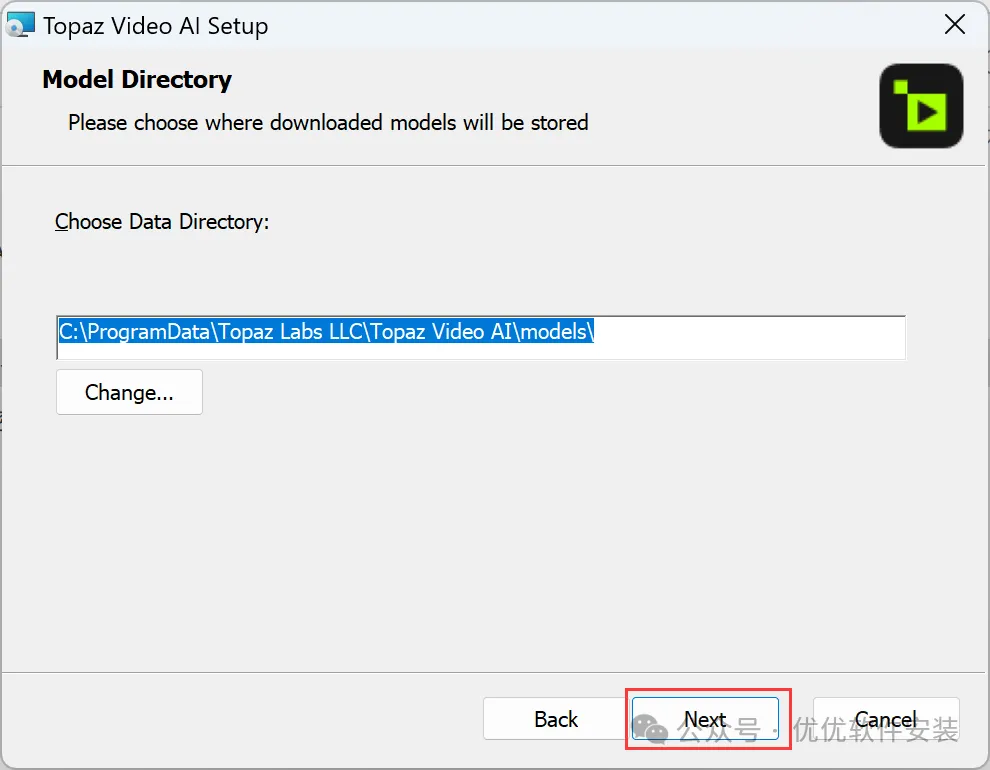The height and width of the screenshot is (770, 990).
Task: Click the "Topaz Video AI Setup" title text
Action: pos(155,26)
